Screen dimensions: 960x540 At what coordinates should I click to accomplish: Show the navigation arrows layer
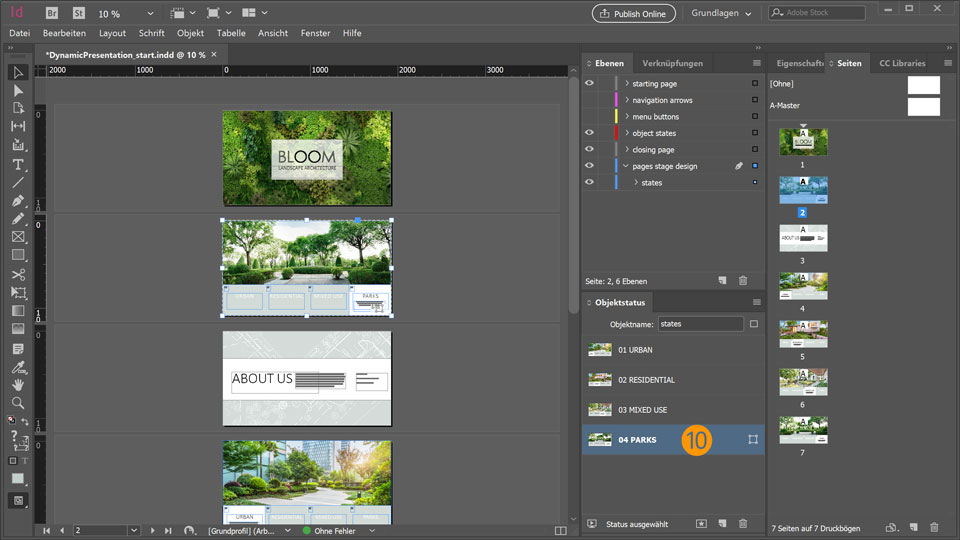pos(589,100)
